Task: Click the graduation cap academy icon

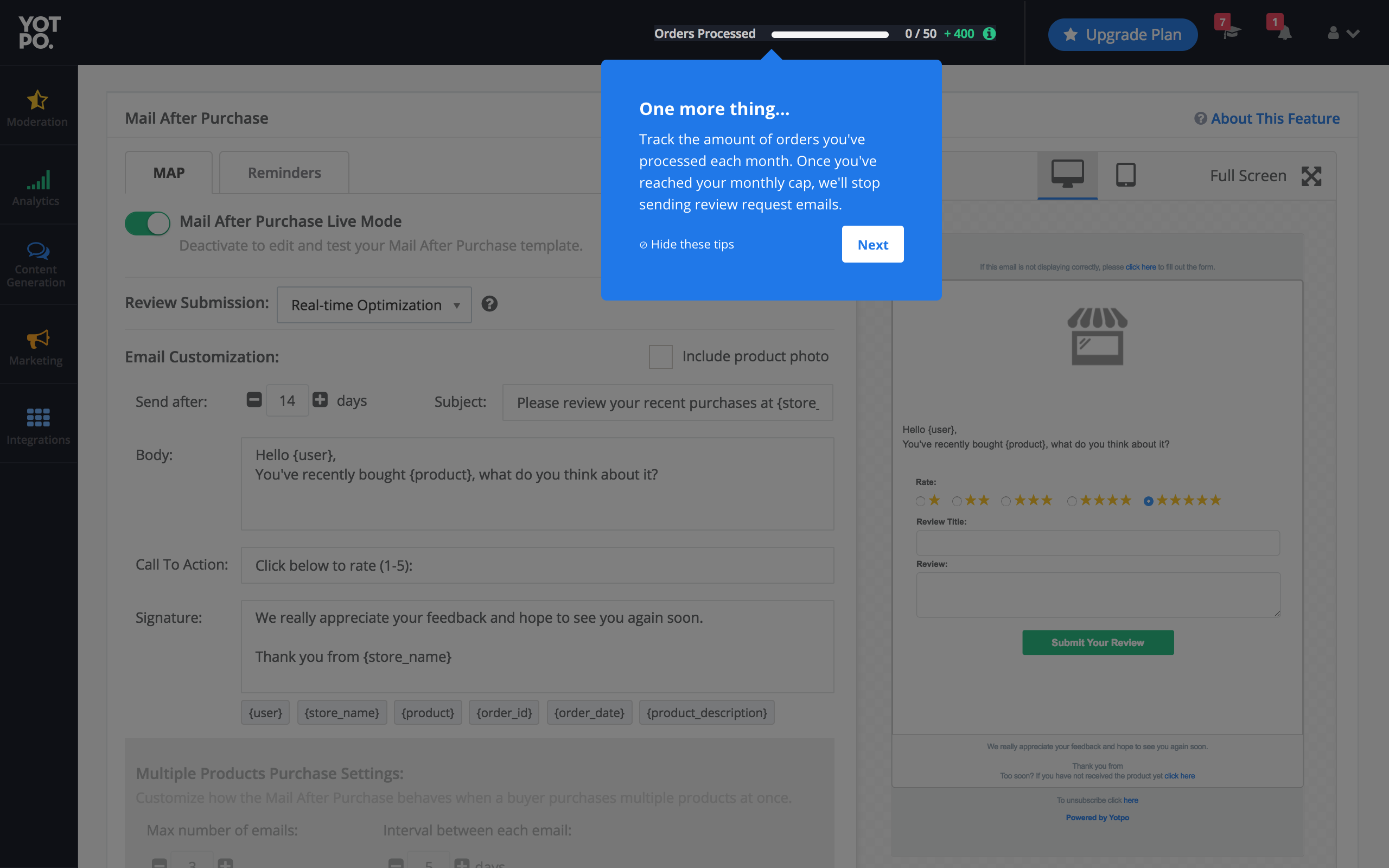Action: click(1231, 33)
